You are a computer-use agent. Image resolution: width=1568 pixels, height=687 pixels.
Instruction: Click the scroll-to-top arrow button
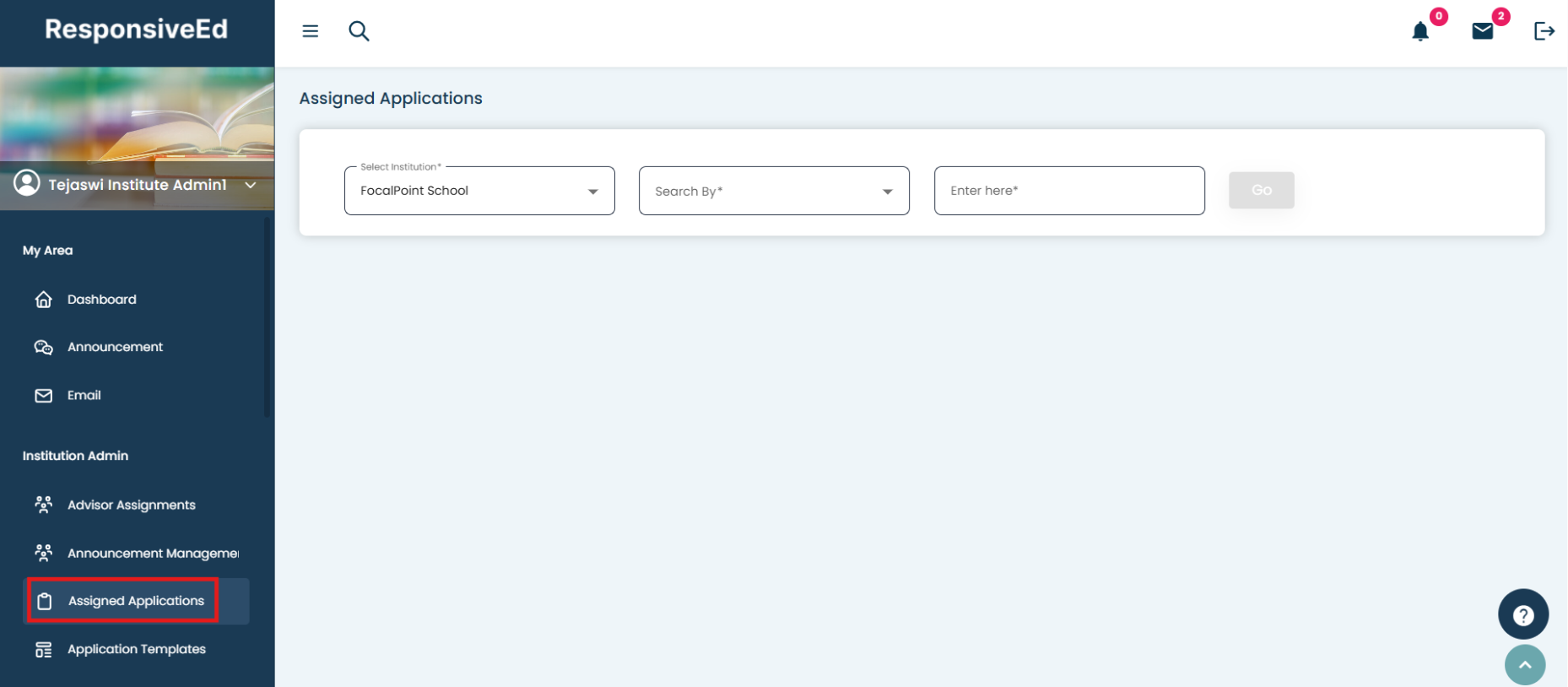[1524, 665]
